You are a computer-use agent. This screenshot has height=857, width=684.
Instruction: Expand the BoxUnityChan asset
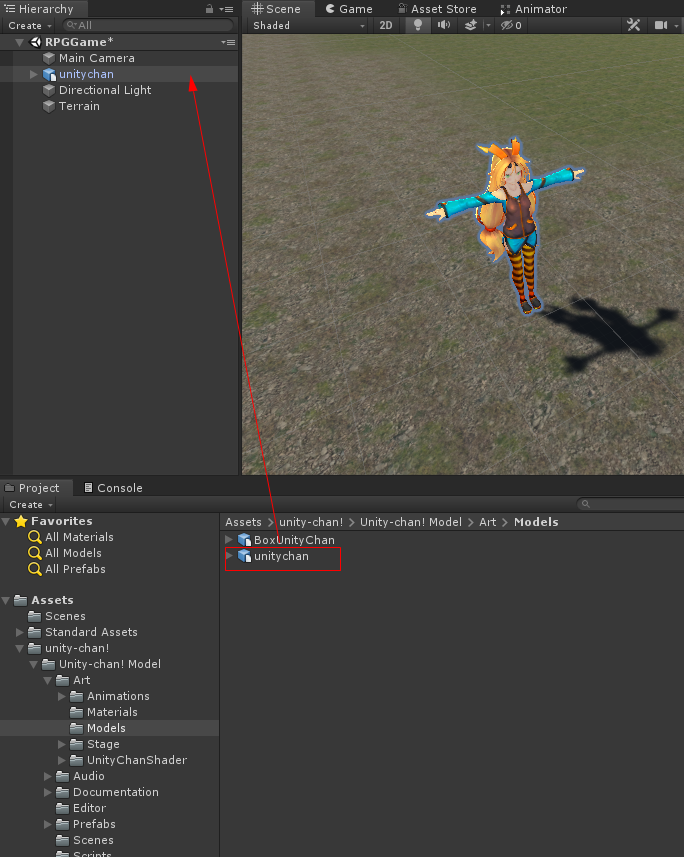(x=229, y=539)
